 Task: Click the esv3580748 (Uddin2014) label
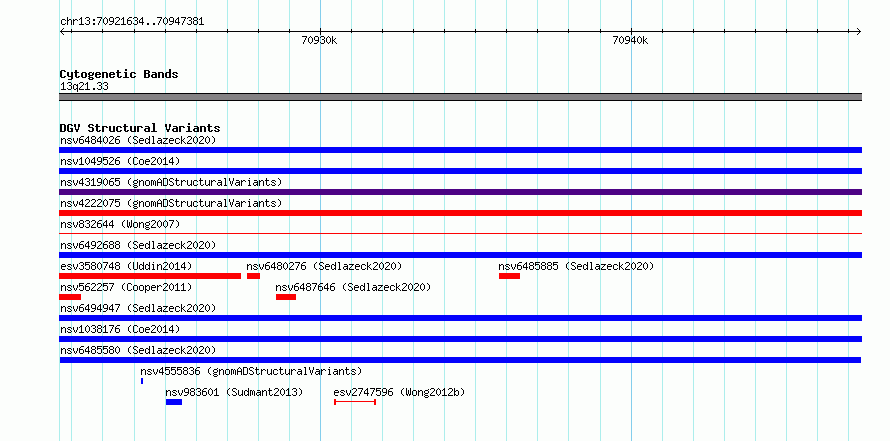click(126, 266)
